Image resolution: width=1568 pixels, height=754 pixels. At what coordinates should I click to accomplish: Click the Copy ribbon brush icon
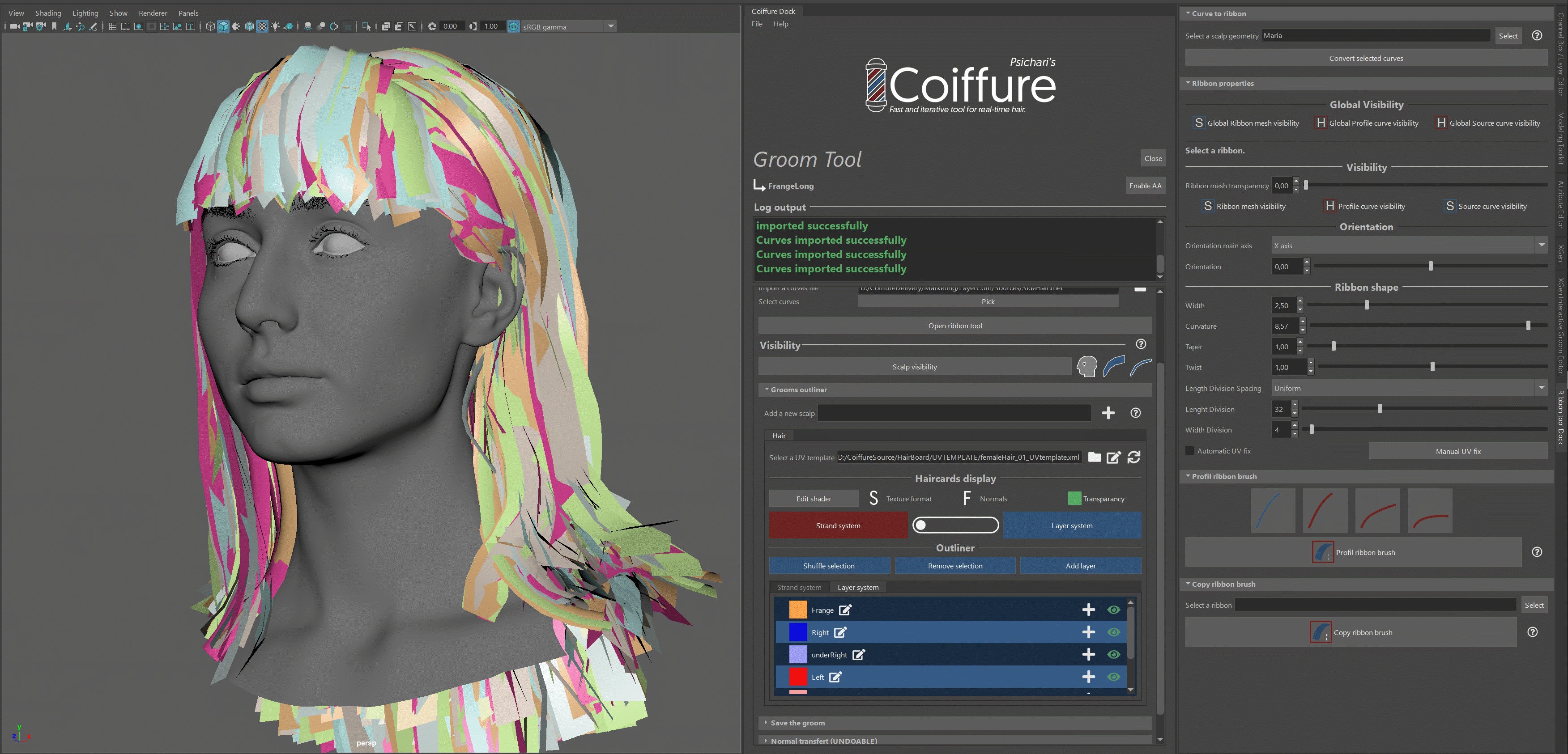(1320, 632)
